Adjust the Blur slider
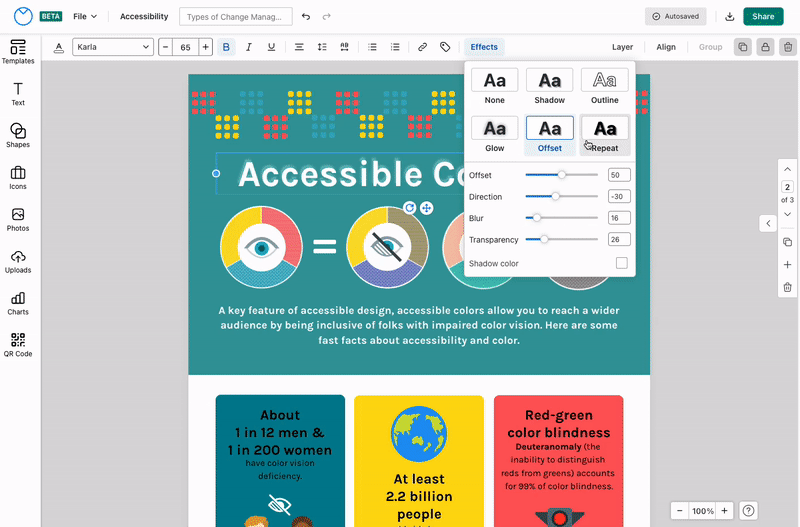The width and height of the screenshot is (800, 527). tap(561, 217)
